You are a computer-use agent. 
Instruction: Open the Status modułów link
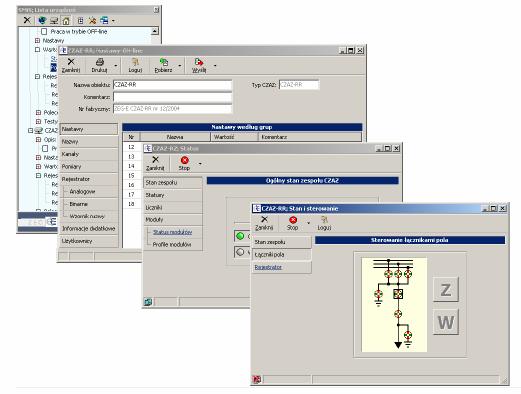point(172,232)
